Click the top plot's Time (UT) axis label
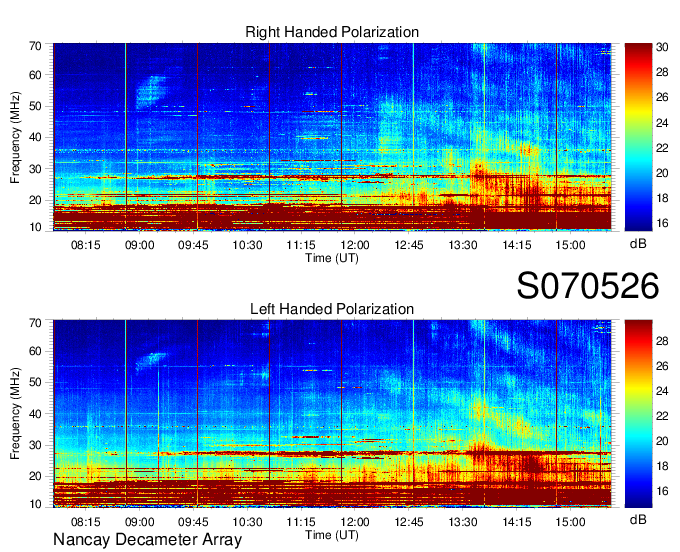 [x=332, y=258]
